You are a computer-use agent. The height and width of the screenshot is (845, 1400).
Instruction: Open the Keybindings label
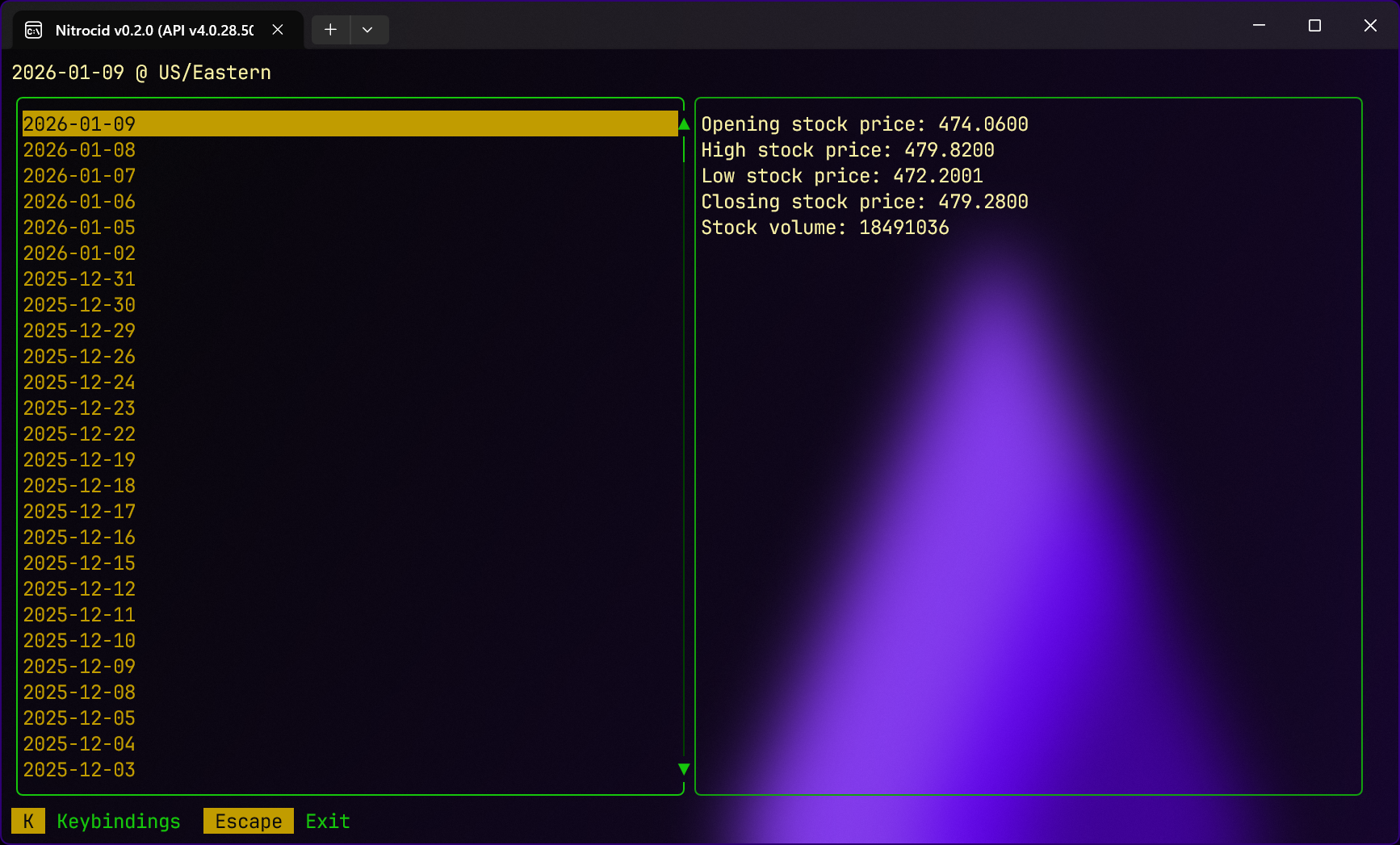[x=119, y=822]
